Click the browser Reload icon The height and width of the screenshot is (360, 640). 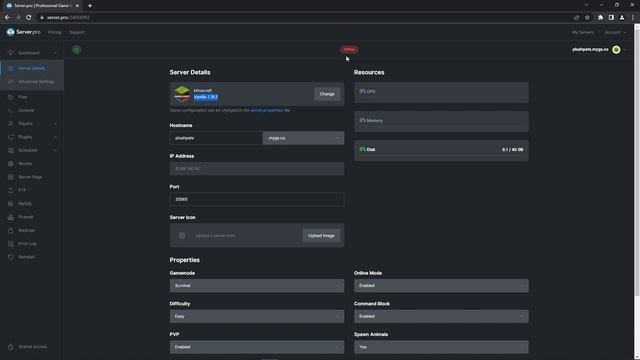pos(28,18)
